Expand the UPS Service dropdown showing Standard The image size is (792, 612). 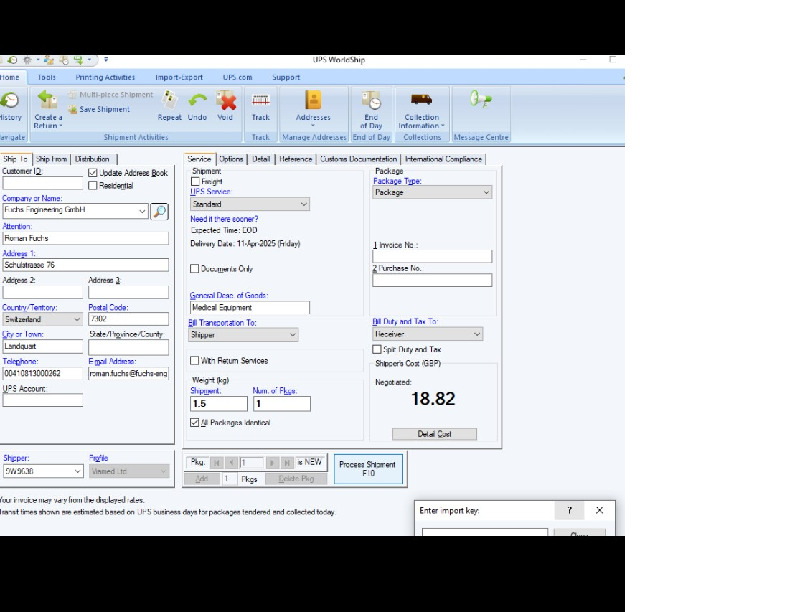(250, 204)
